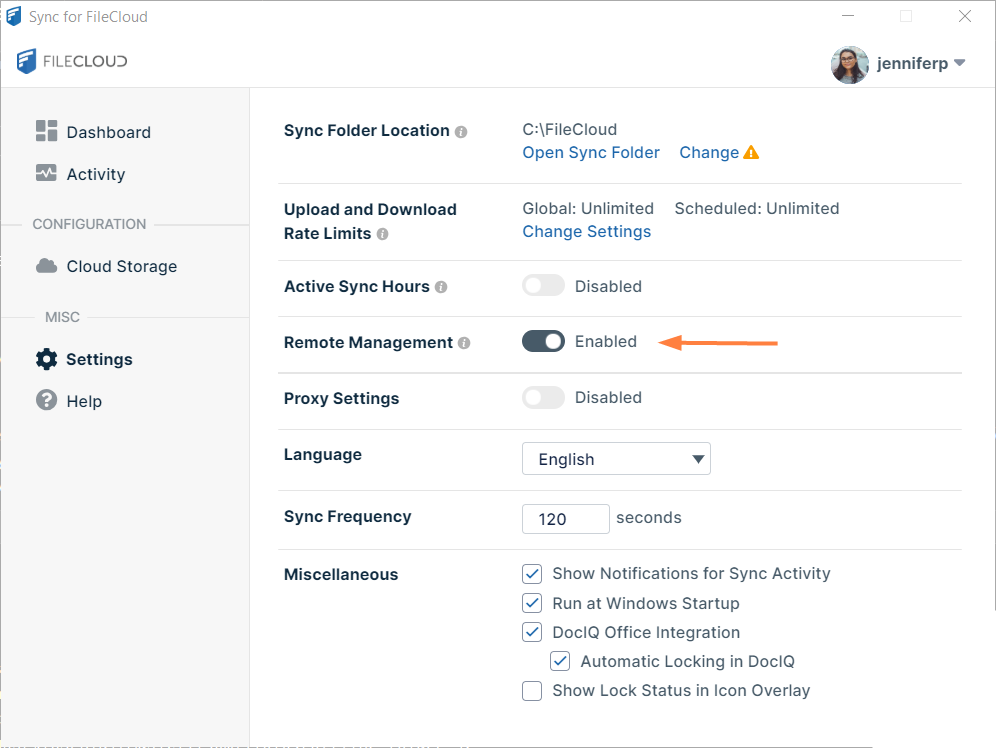996x748 pixels.
Task: Uncheck Automatic Locking in DocIQ
Action: 560,662
